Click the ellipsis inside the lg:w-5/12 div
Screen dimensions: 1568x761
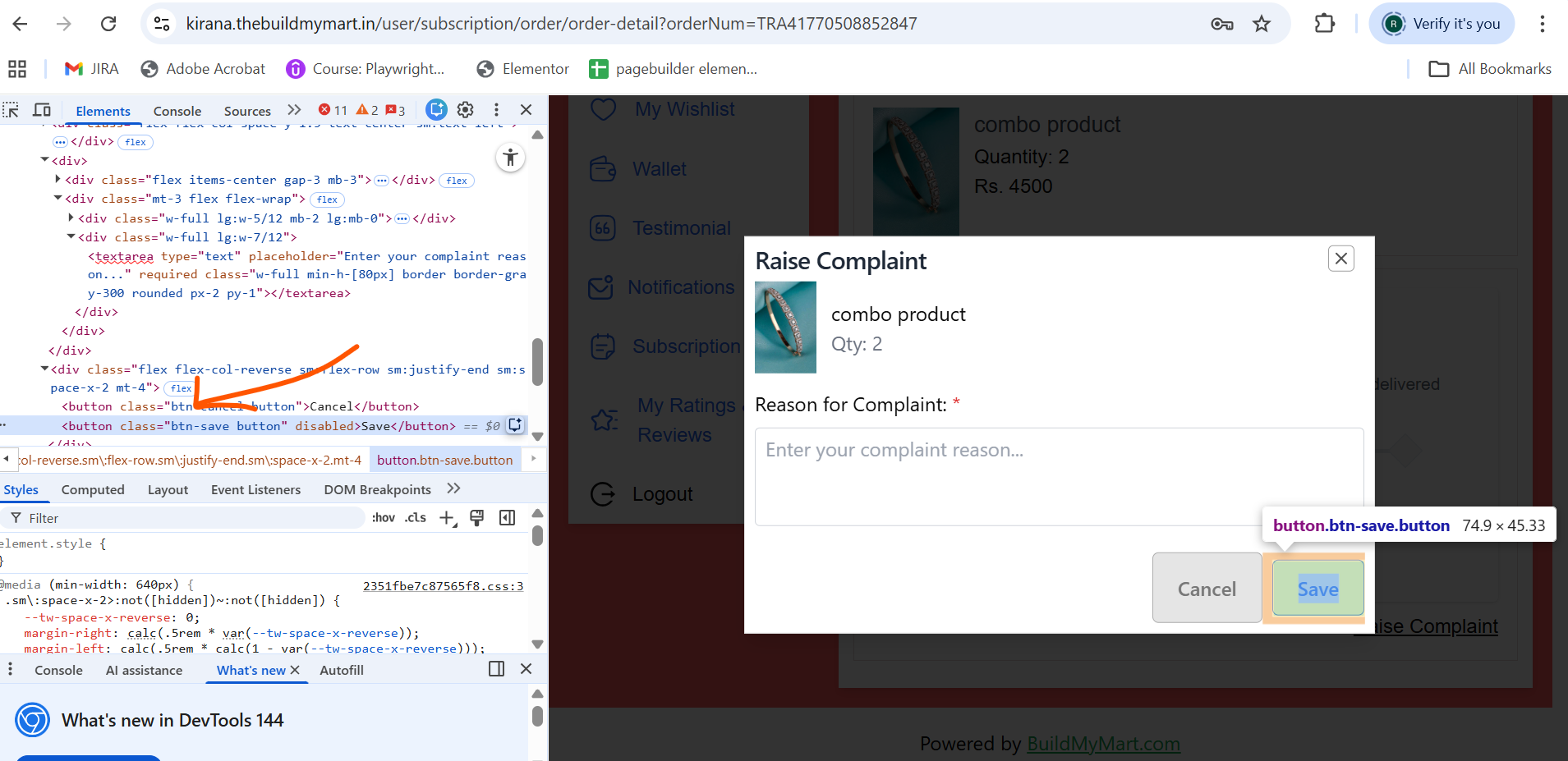(x=402, y=219)
